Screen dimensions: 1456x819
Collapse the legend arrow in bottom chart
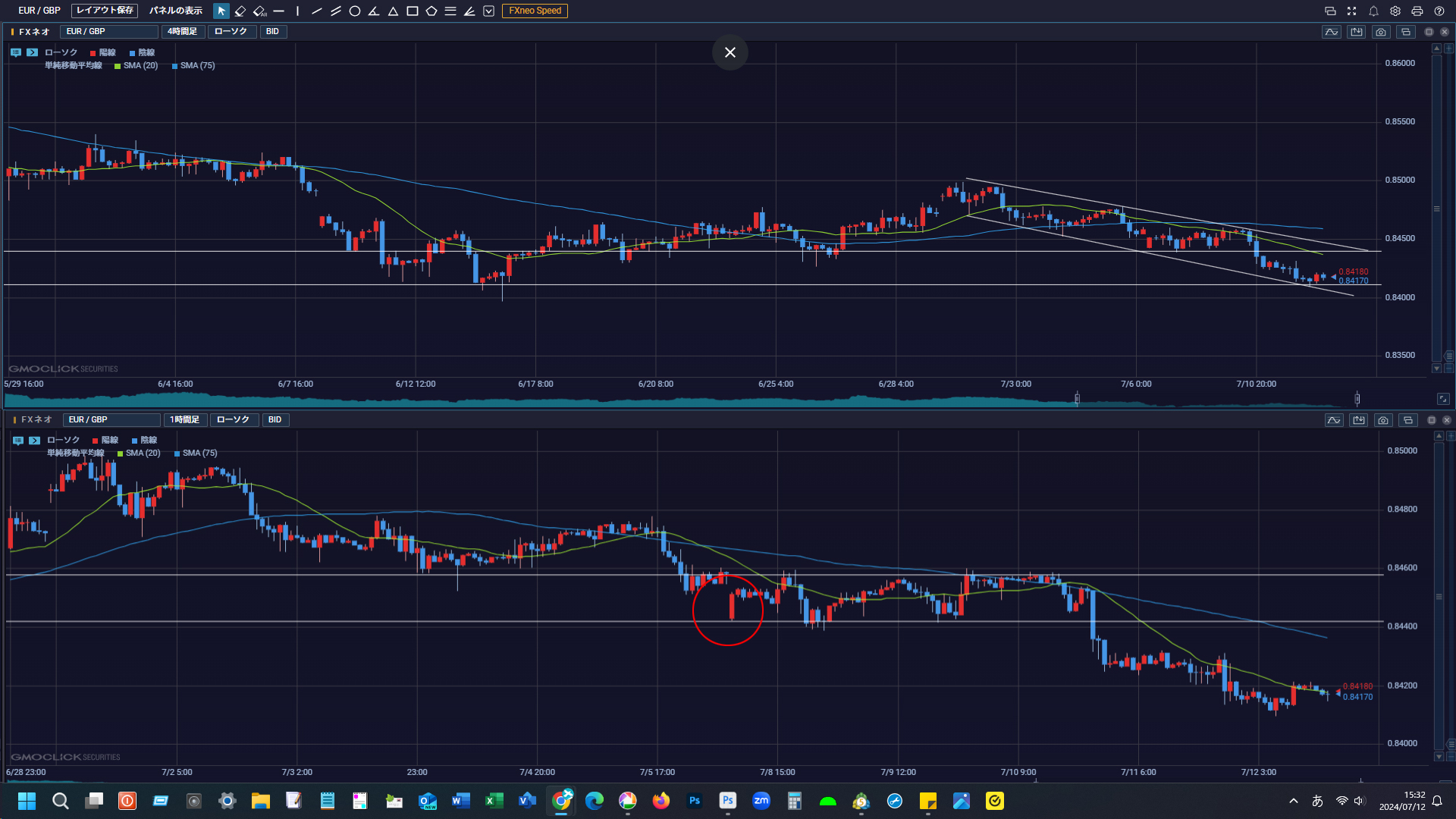[34, 440]
